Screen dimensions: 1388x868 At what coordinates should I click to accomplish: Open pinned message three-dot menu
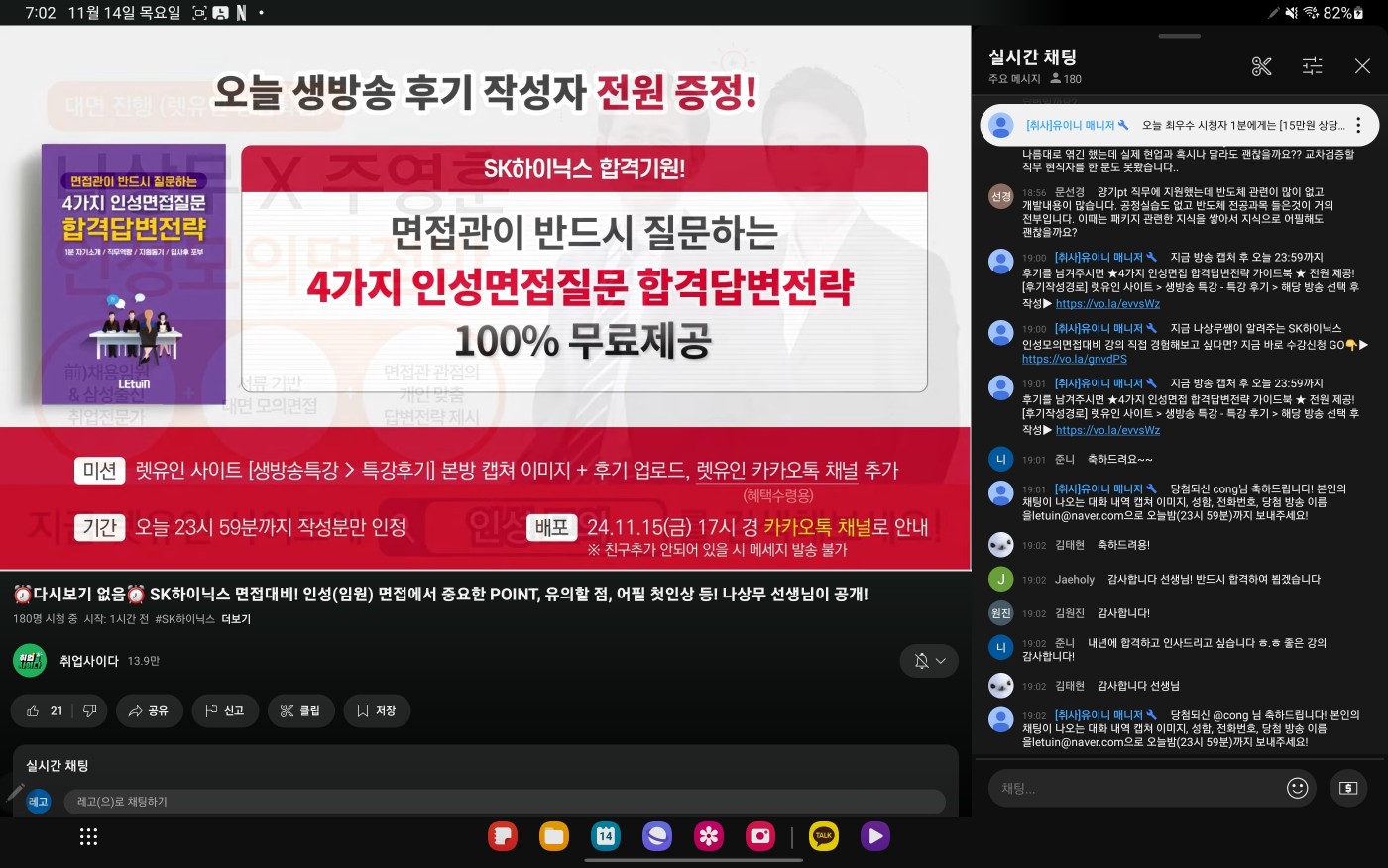click(x=1358, y=126)
